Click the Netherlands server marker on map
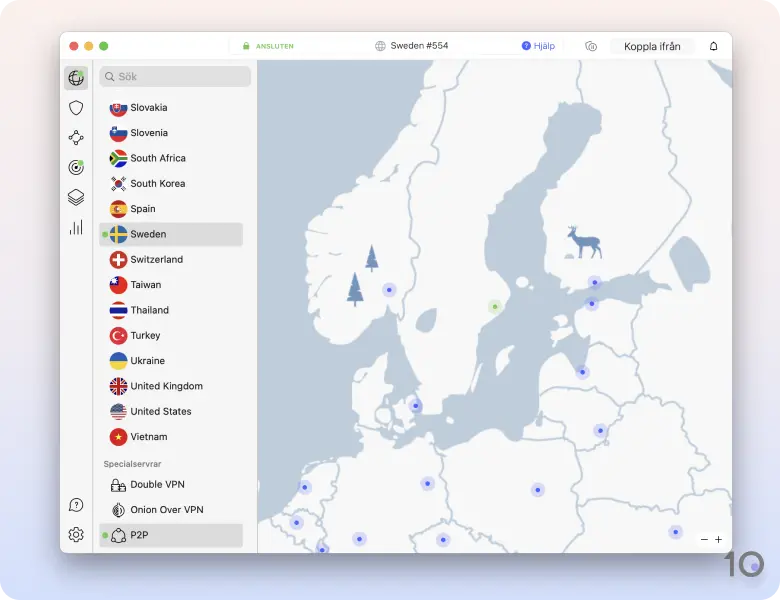Viewport: 780px width, 600px height. coord(304,487)
